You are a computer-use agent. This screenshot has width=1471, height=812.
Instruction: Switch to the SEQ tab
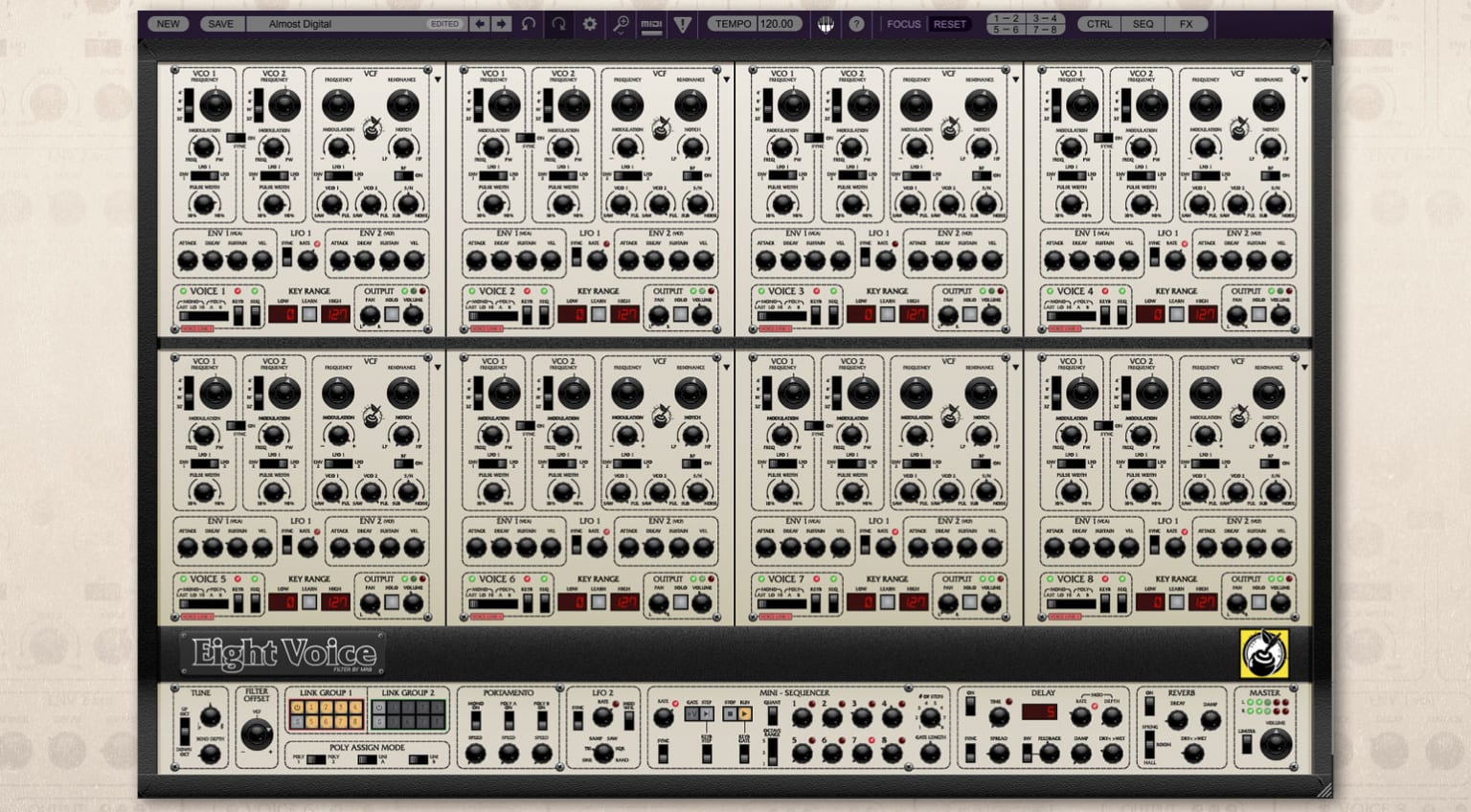(1143, 24)
